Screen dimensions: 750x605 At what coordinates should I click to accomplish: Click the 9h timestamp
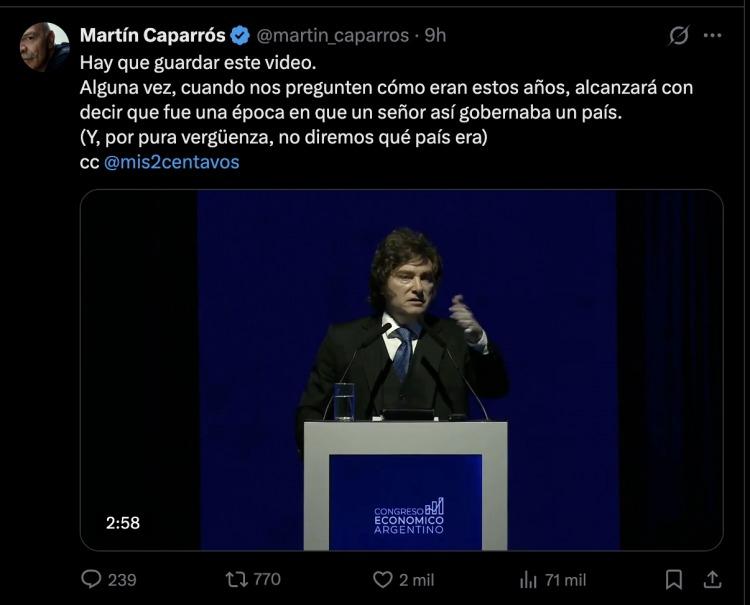point(435,36)
